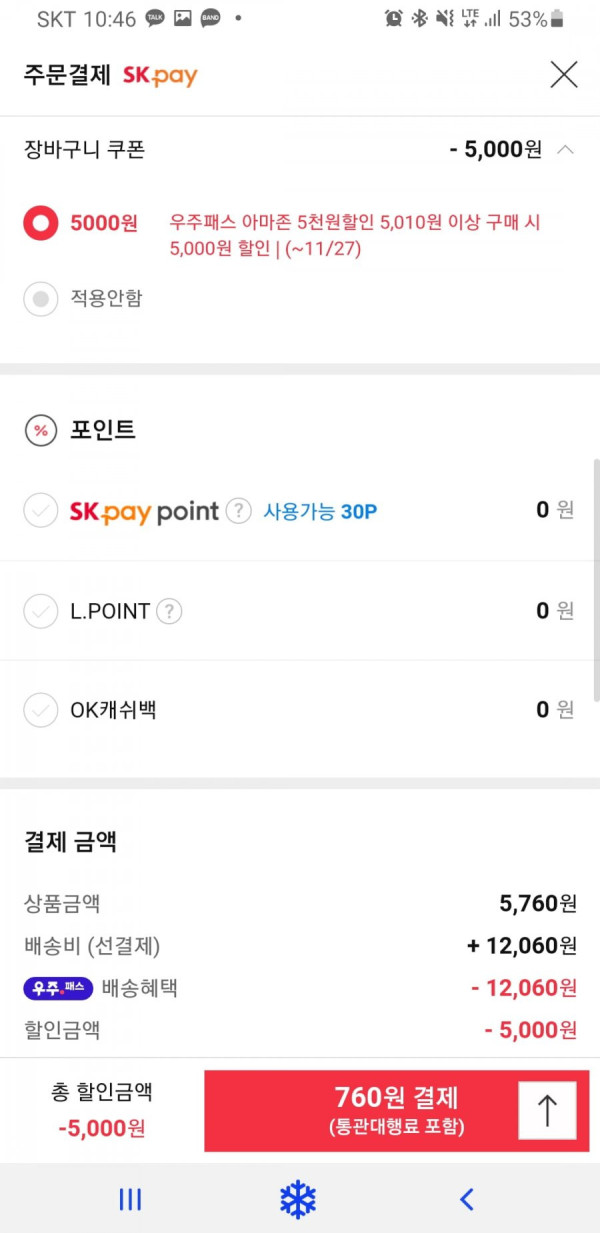Open SK pay point help question mark
600x1233 pixels.
237,511
